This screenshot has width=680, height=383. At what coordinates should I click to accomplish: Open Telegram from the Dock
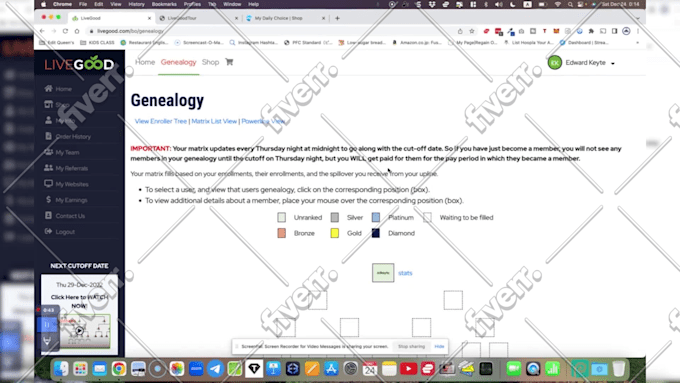coord(215,369)
